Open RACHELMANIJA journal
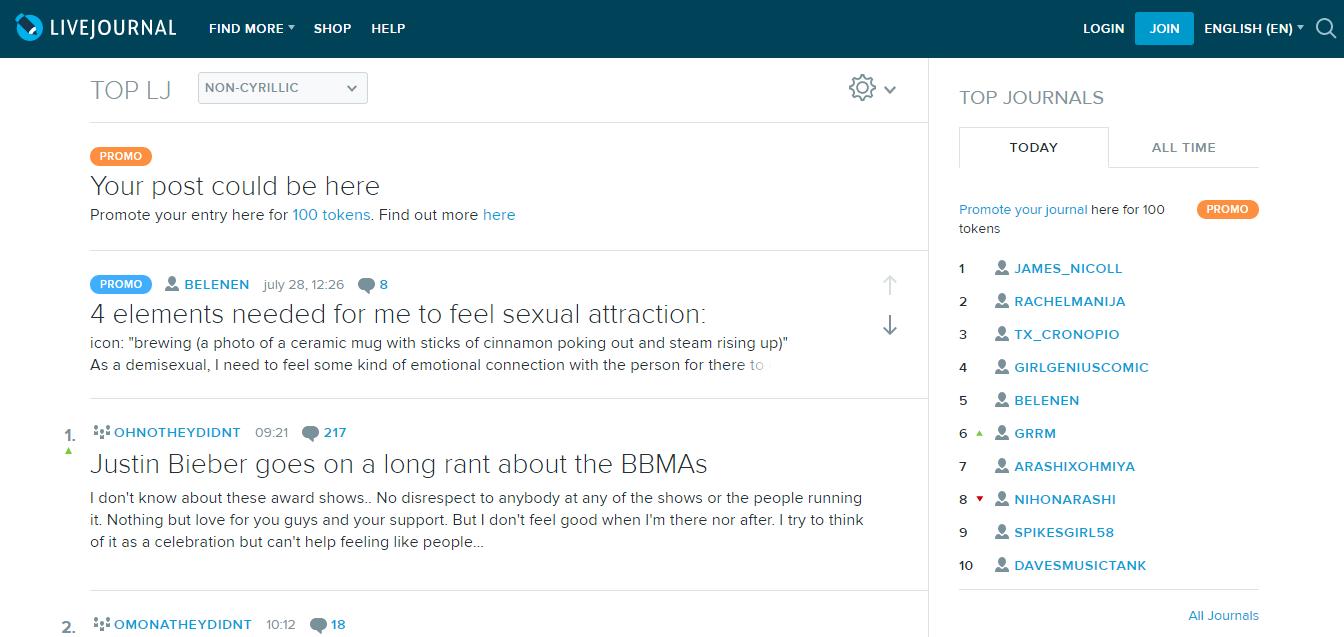1344x637 pixels. coord(1070,301)
